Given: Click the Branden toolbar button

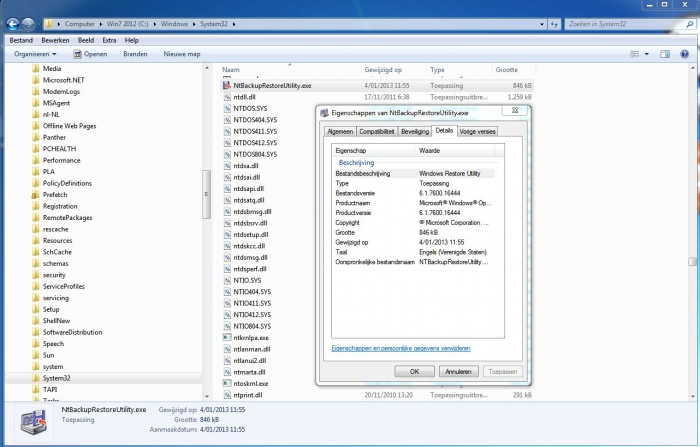Looking at the screenshot, I should (135, 54).
